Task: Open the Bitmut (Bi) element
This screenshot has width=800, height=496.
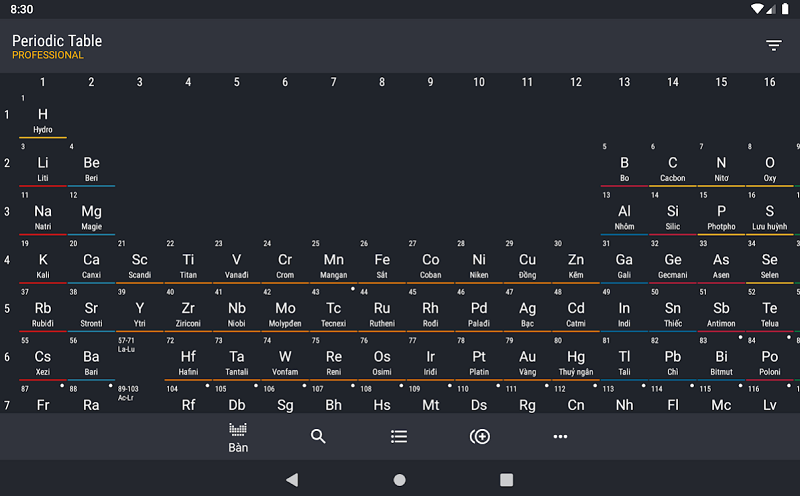Action: [x=721, y=358]
